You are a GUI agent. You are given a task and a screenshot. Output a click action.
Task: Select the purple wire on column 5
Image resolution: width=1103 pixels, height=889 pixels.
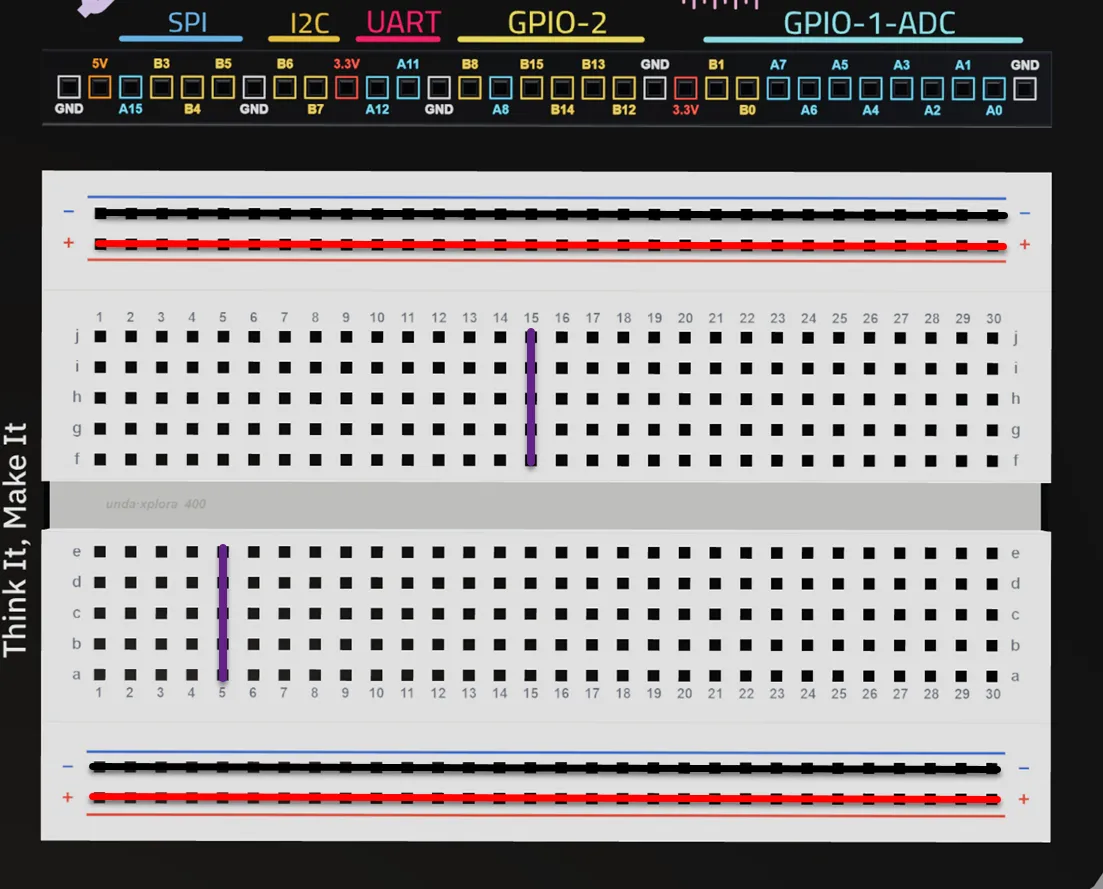[x=223, y=613]
